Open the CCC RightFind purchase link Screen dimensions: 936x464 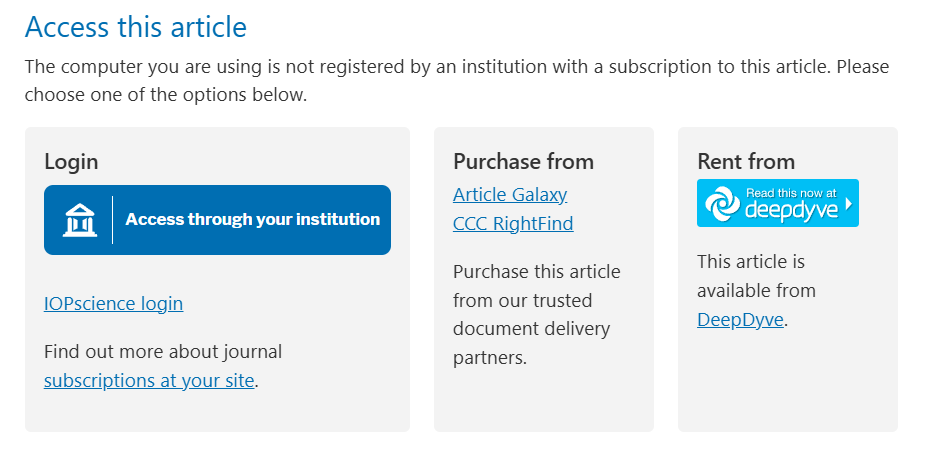513,223
